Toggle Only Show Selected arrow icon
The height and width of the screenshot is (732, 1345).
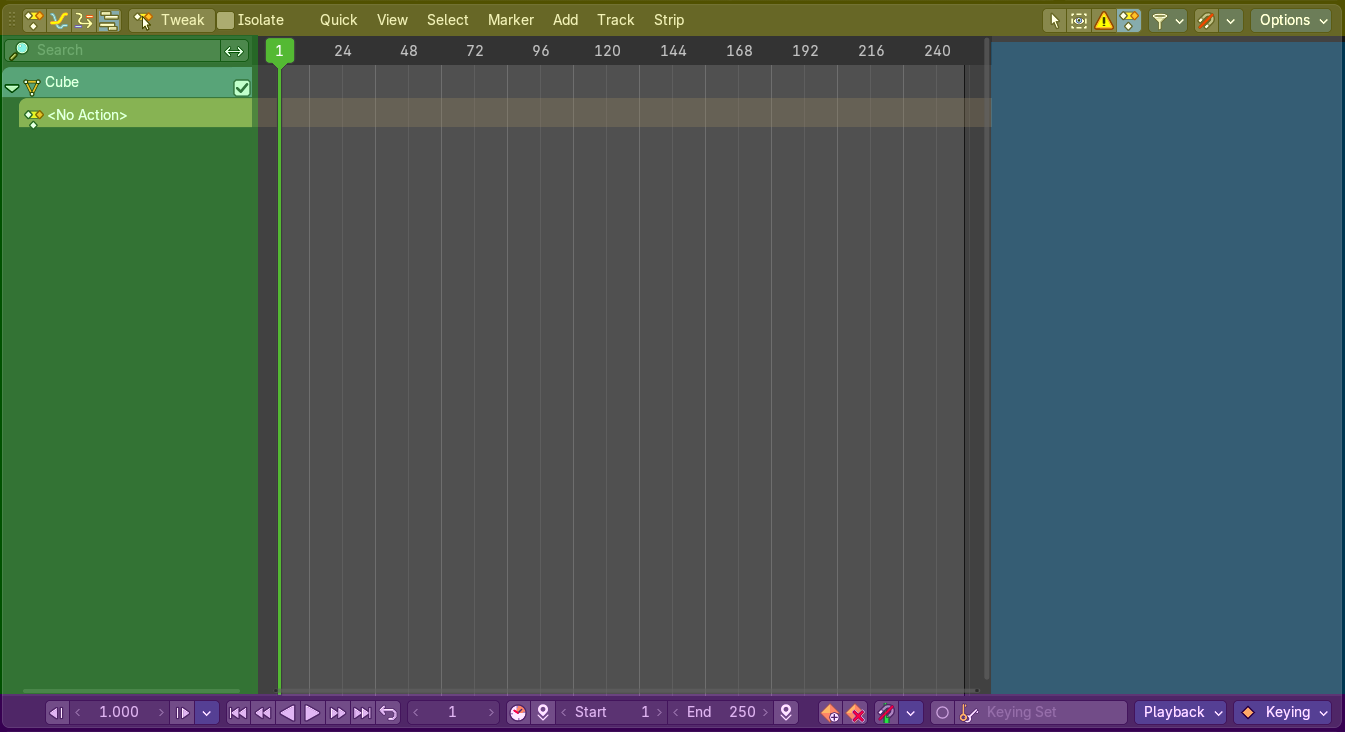point(1054,20)
